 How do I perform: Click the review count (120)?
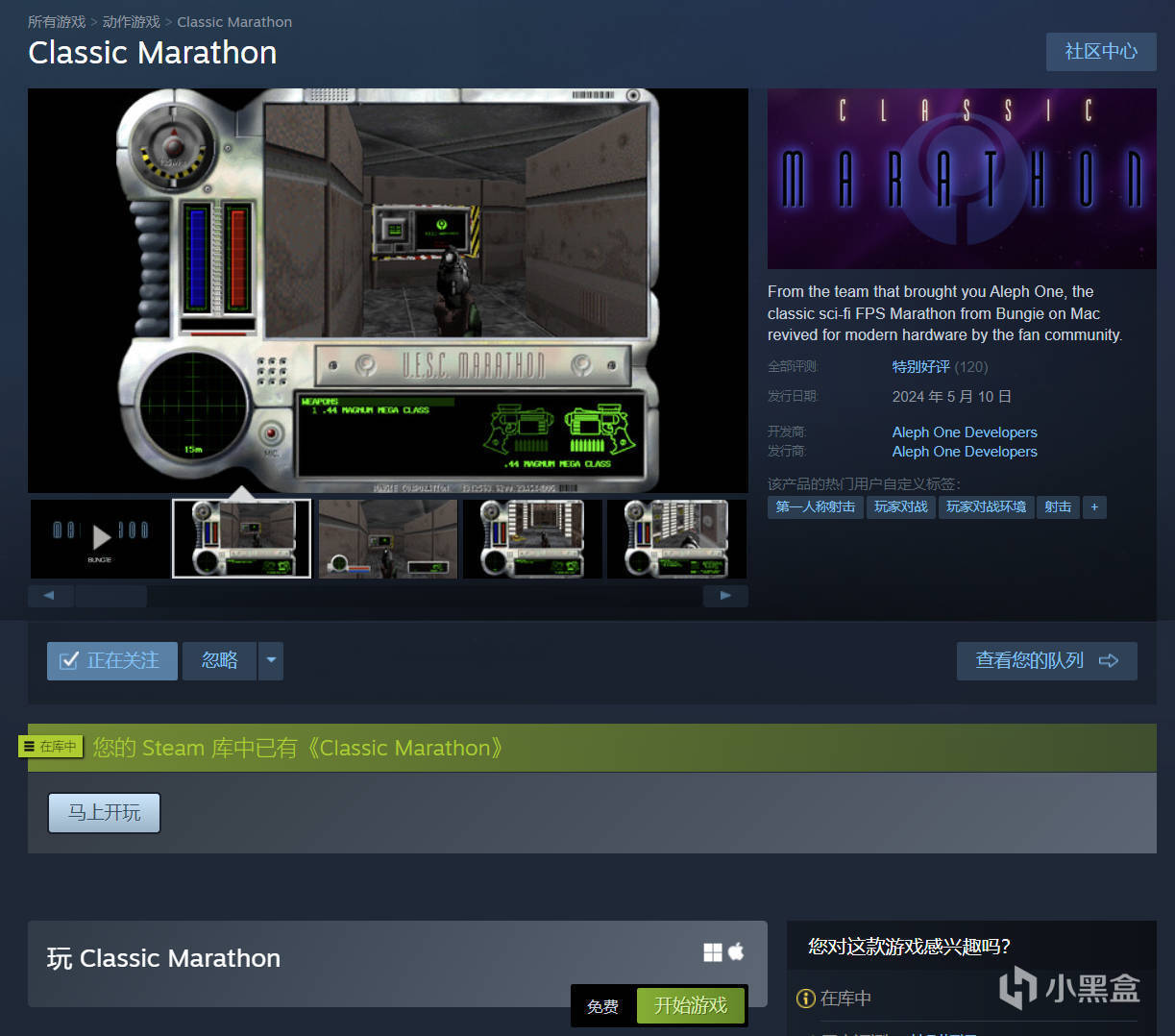(971, 366)
